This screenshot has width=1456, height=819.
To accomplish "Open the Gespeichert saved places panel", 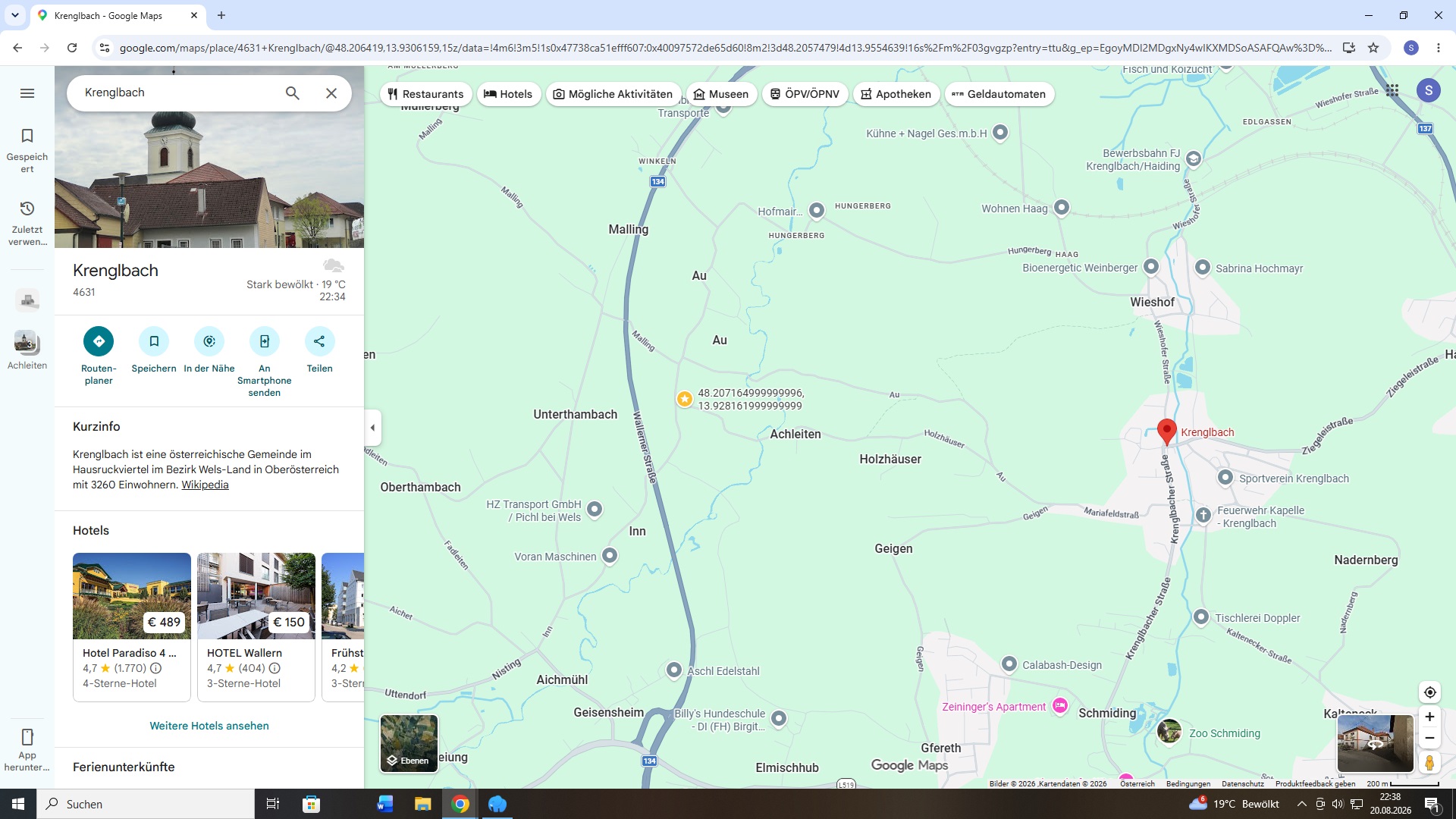I will click(27, 150).
